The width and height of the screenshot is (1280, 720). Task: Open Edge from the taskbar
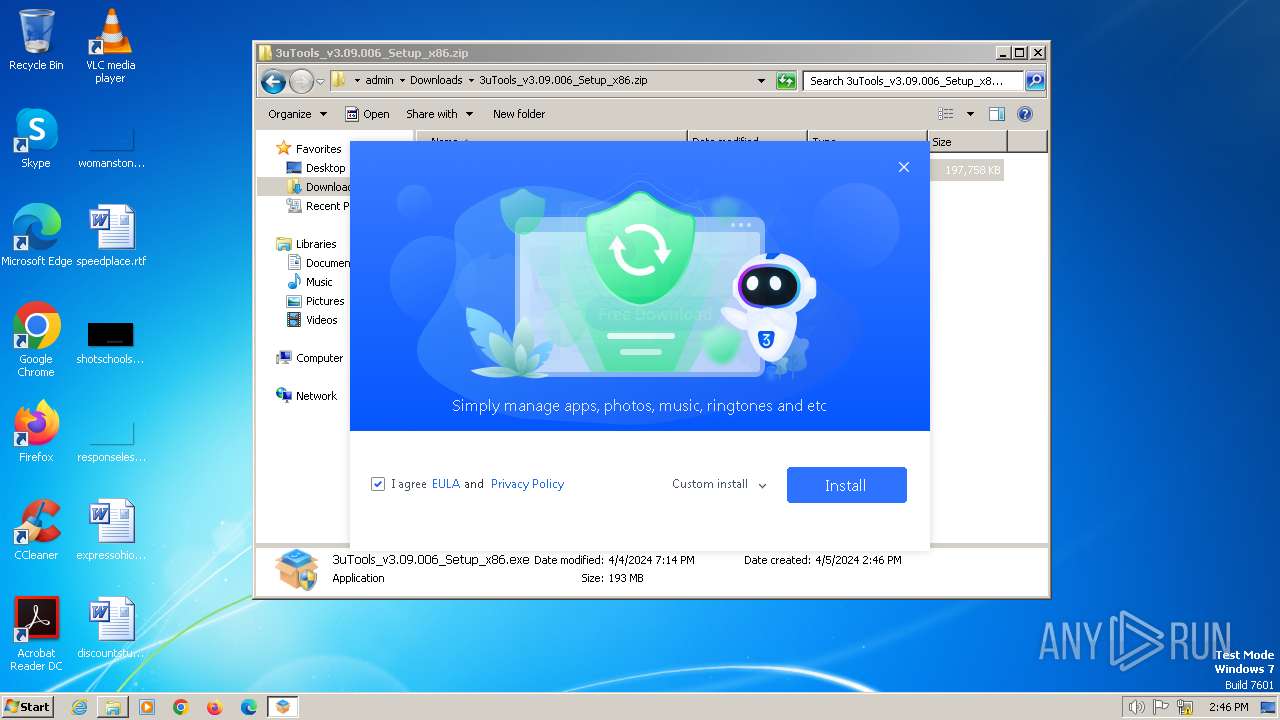click(249, 707)
